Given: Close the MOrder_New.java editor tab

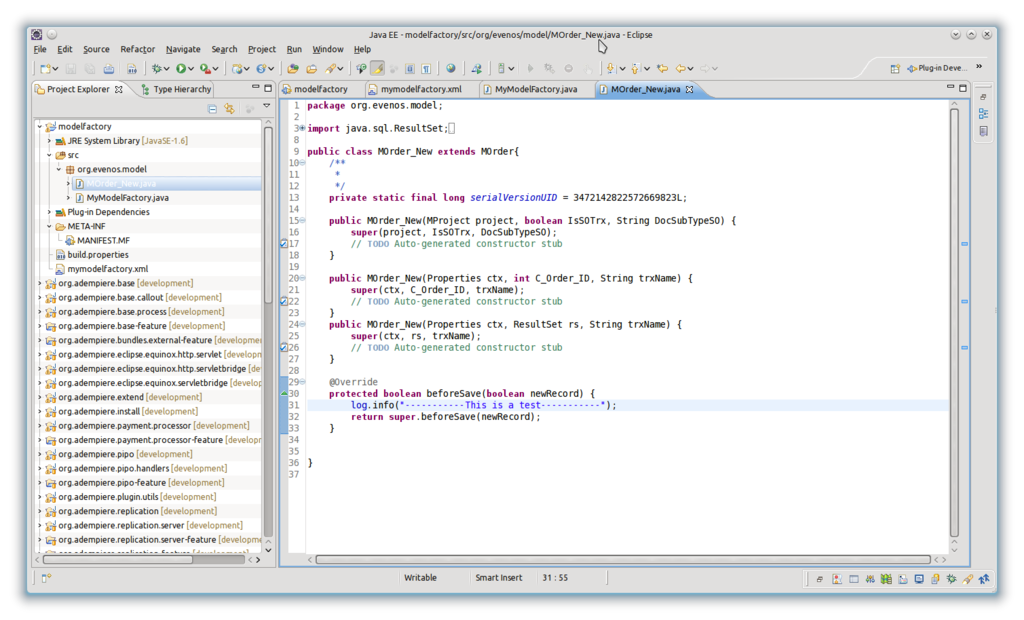Looking at the screenshot, I should click(x=691, y=89).
